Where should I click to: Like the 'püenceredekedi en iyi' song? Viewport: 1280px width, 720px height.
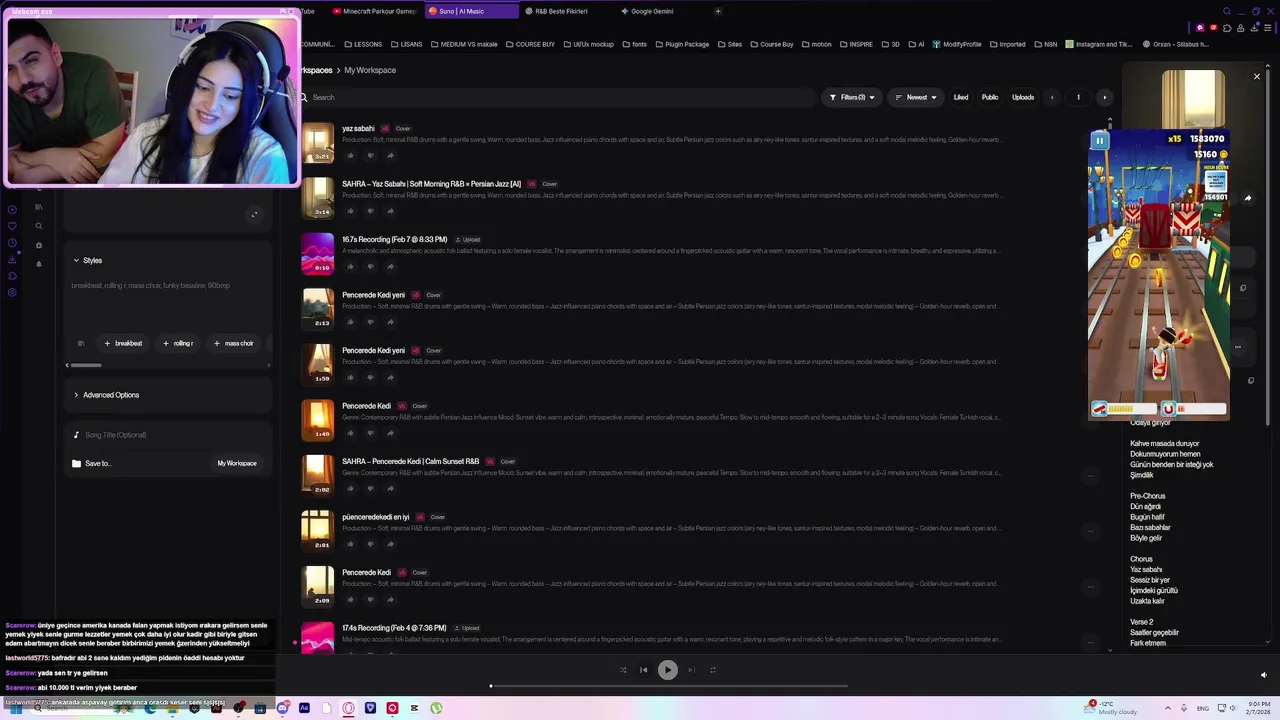coord(350,544)
